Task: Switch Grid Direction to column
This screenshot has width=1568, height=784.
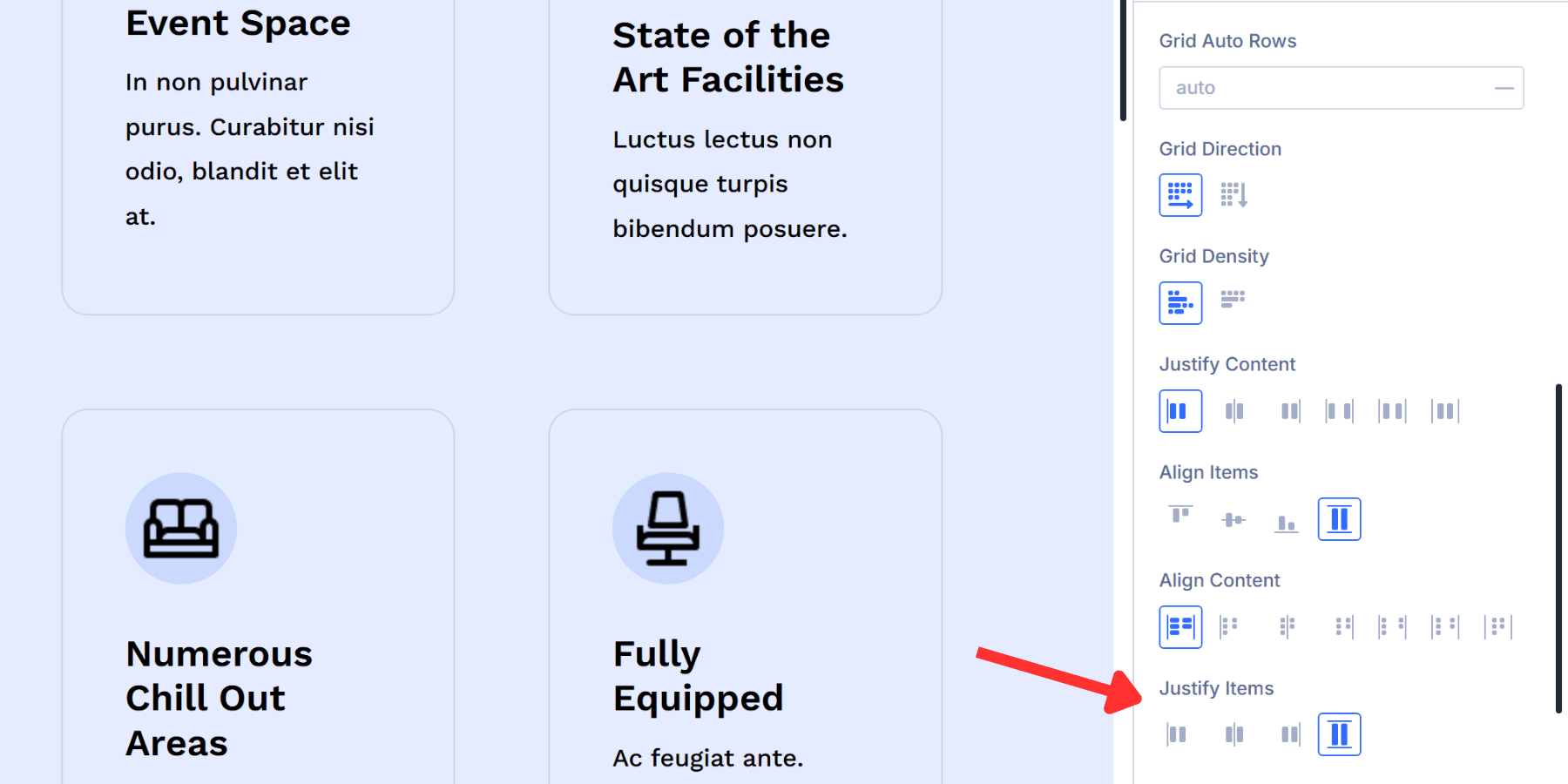Action: (x=1234, y=194)
